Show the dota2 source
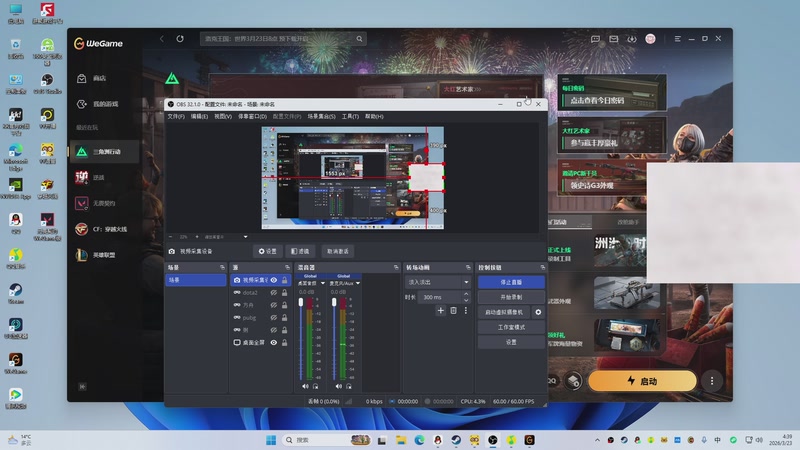This screenshot has height=450, width=800. coord(273,293)
